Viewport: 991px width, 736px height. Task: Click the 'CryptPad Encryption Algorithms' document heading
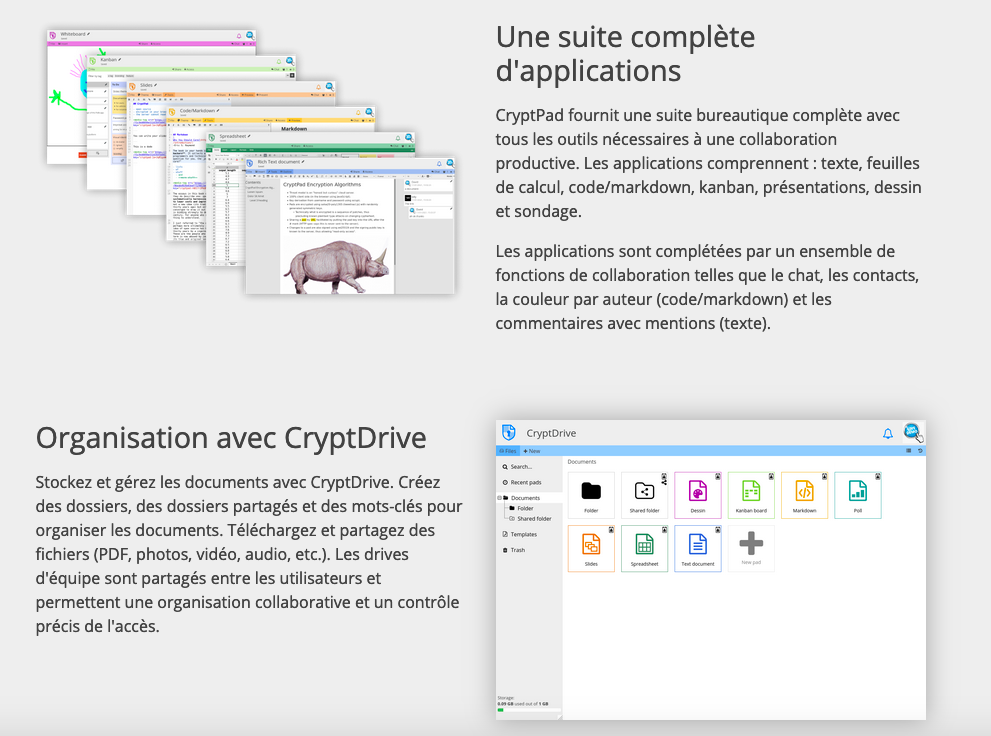322,184
